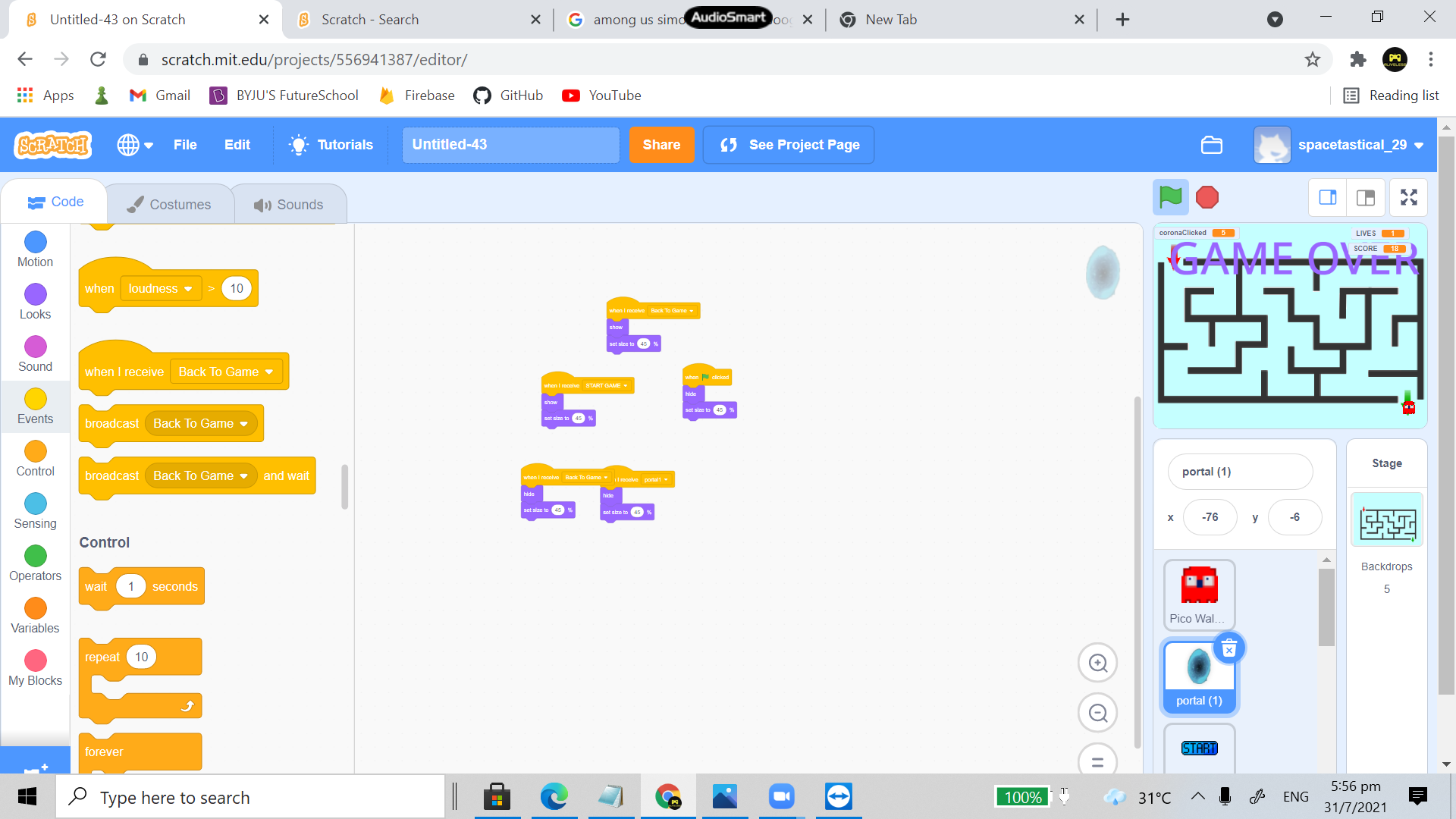Select the Motion blocks category
Image resolution: width=1456 pixels, height=819 pixels.
[35, 249]
